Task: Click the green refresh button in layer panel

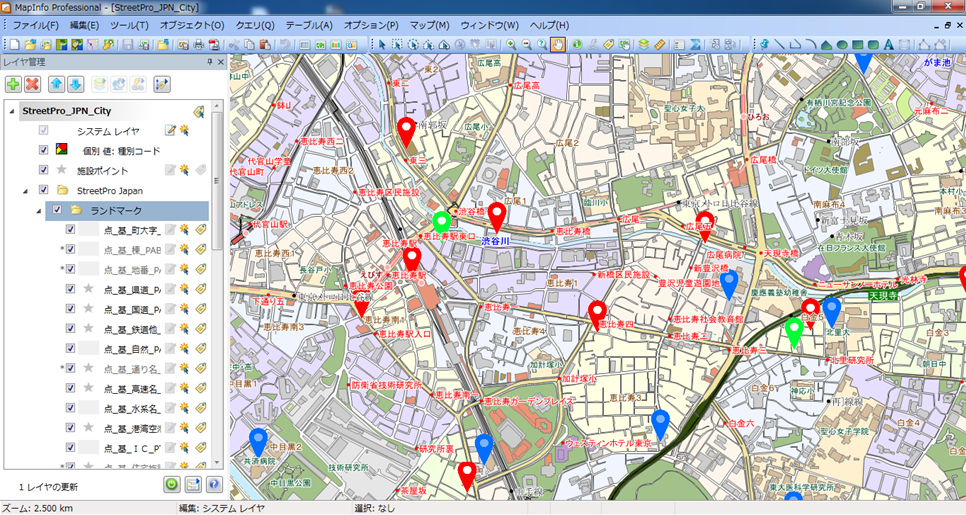Action: pyautogui.click(x=172, y=484)
